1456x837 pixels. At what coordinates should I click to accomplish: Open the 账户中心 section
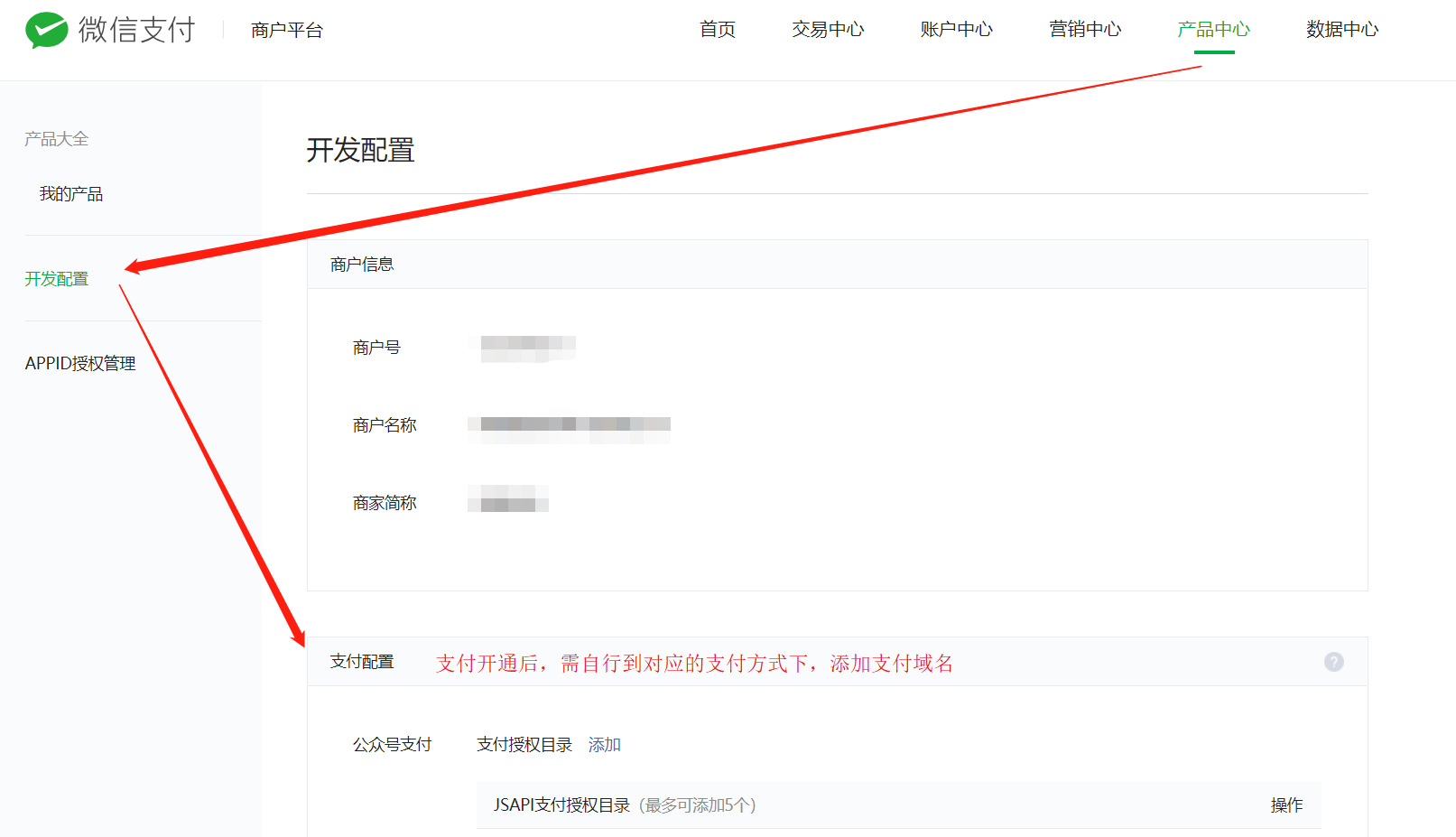pos(956,30)
